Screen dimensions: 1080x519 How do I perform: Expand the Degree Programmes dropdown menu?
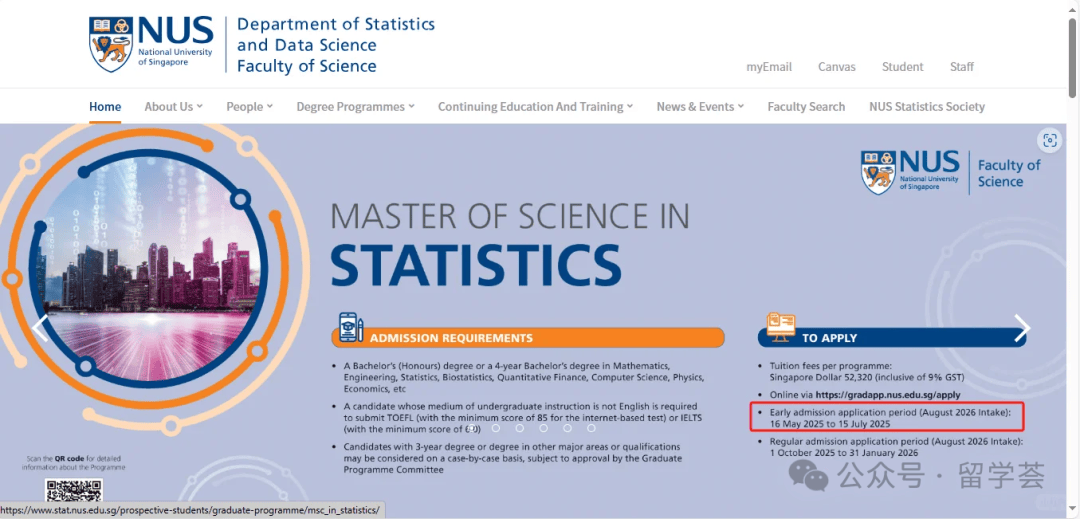[x=355, y=107]
